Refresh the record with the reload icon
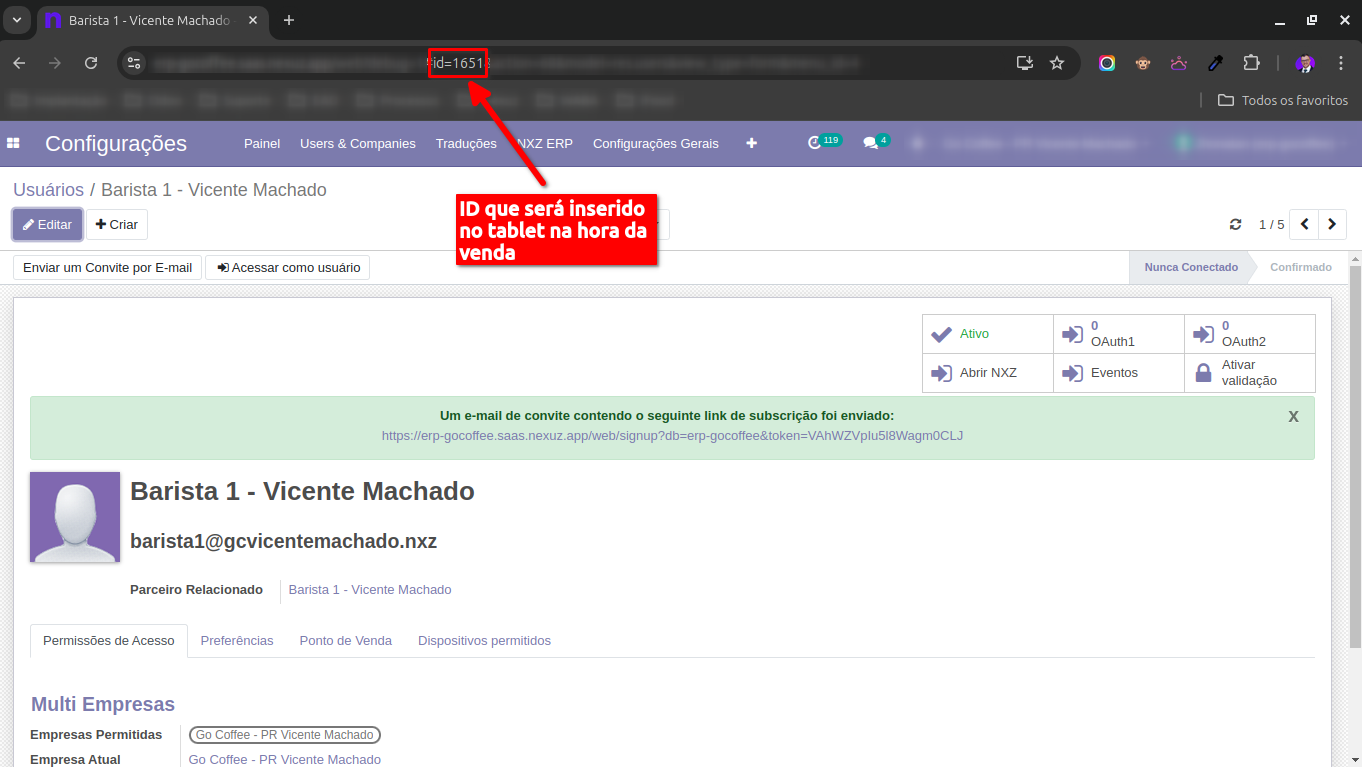The image size is (1362, 767). point(1236,225)
